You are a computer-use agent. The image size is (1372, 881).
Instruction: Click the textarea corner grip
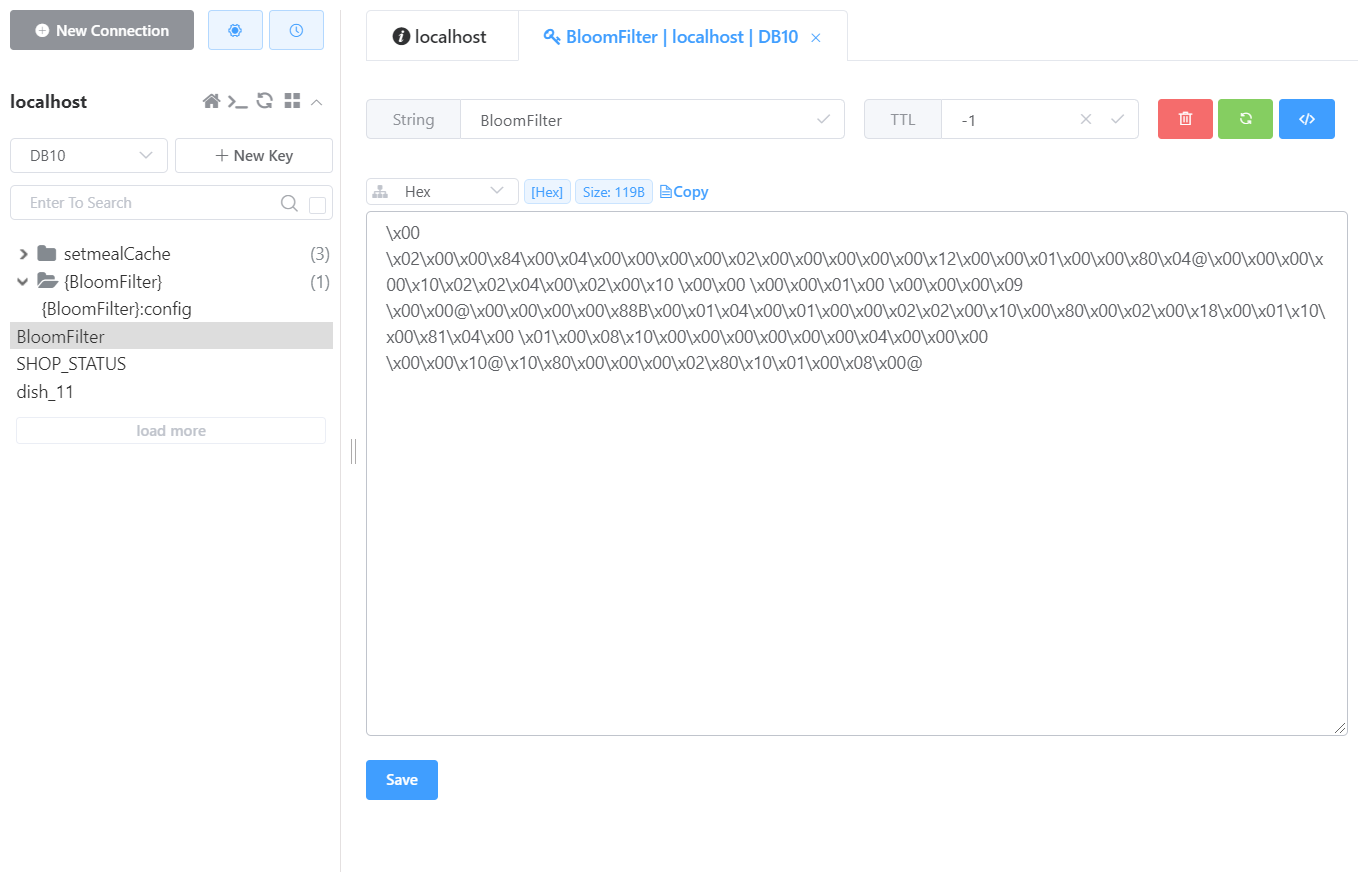point(1340,728)
